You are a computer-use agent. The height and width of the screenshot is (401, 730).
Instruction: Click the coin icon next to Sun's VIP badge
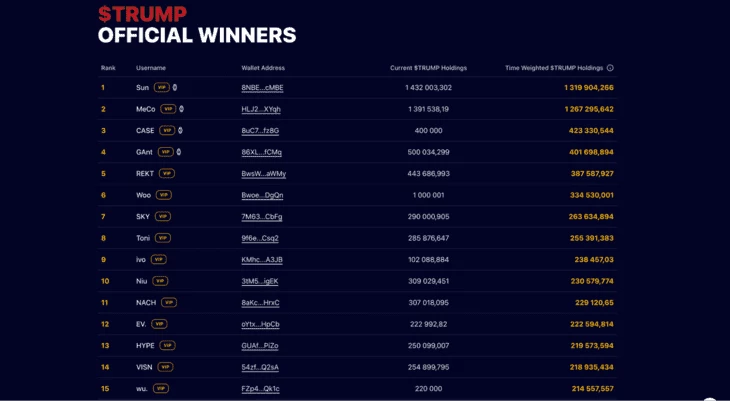[x=175, y=88]
